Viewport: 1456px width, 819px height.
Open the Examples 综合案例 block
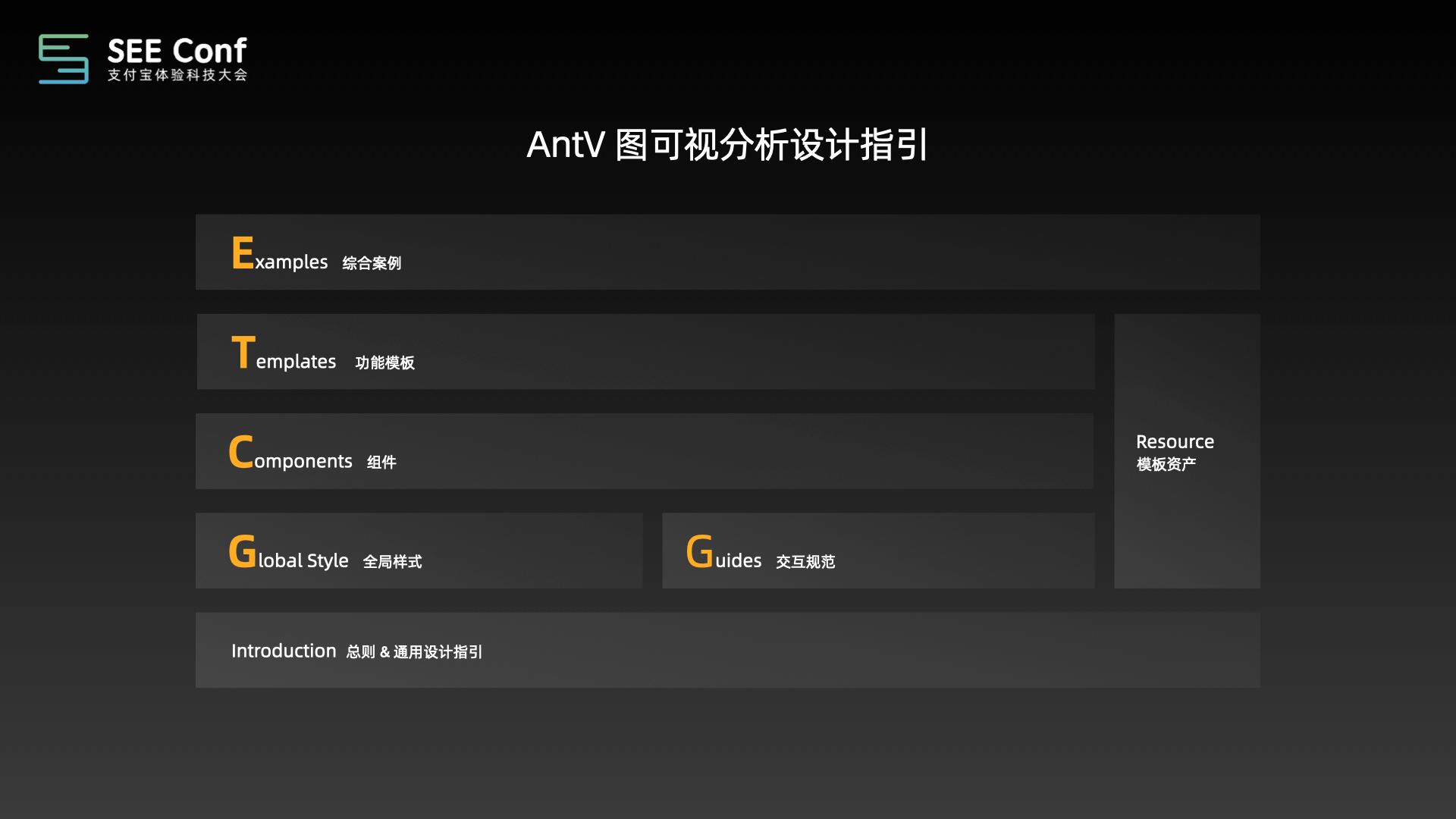coord(728,252)
